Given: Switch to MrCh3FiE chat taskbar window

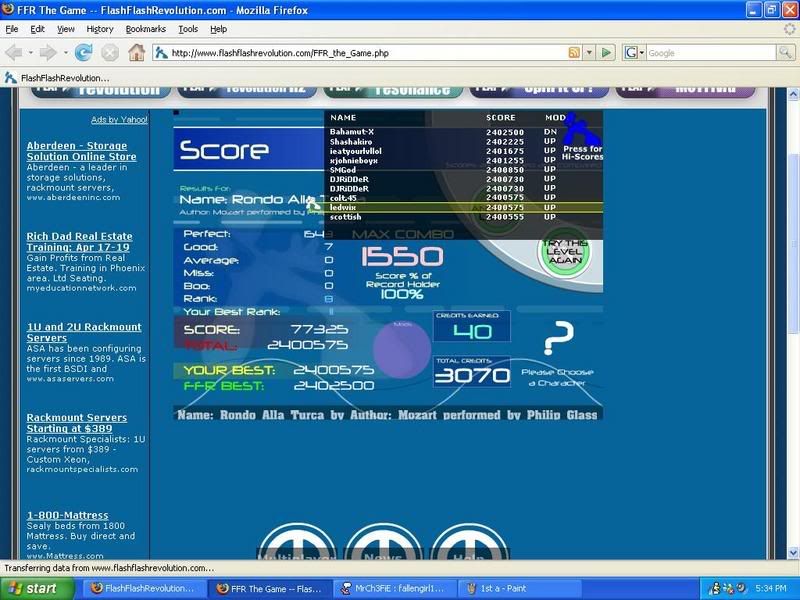Looking at the screenshot, I should (396, 588).
